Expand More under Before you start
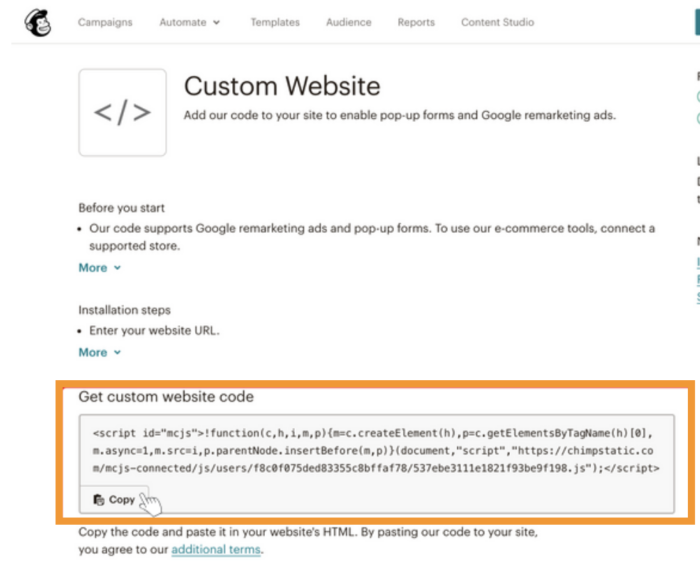 [x=100, y=268]
